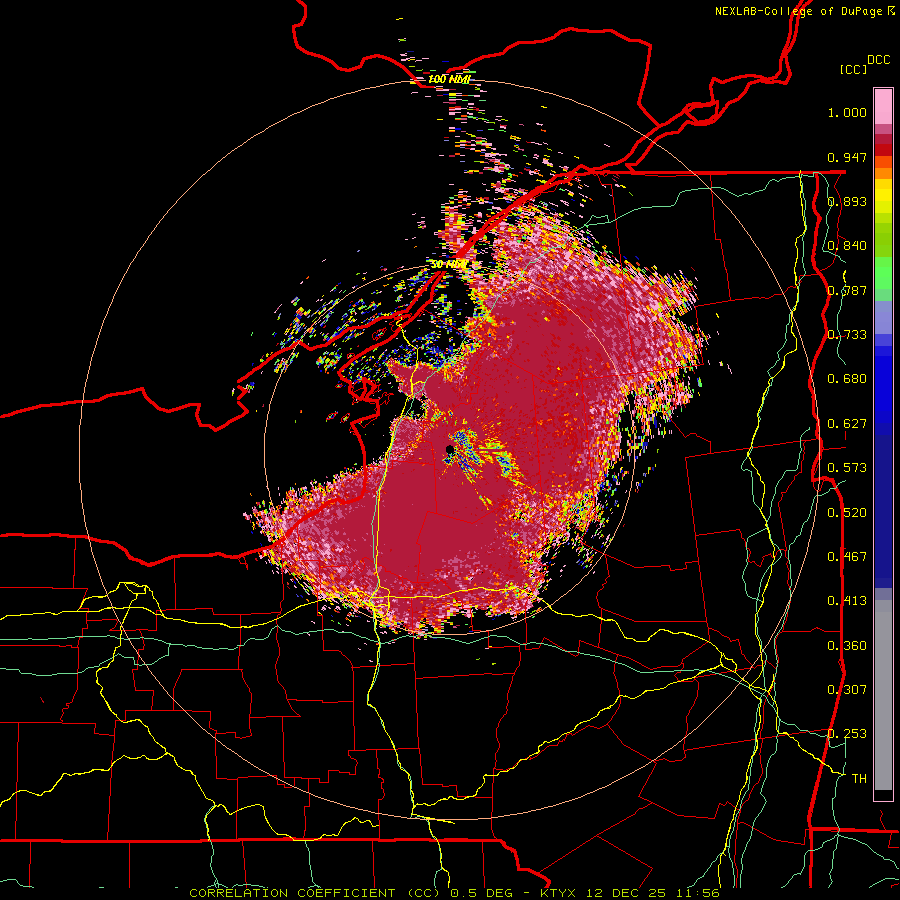Pick the gray band on color scale

883,695
